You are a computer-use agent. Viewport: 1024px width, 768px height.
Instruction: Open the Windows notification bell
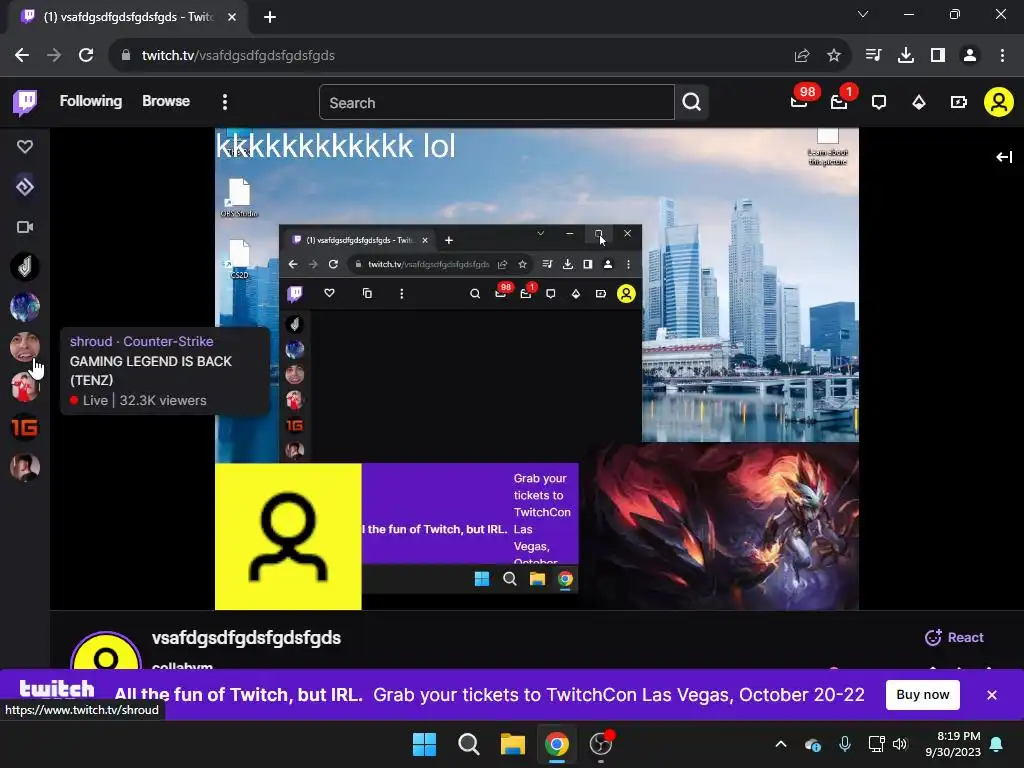pyautogui.click(x=997, y=744)
